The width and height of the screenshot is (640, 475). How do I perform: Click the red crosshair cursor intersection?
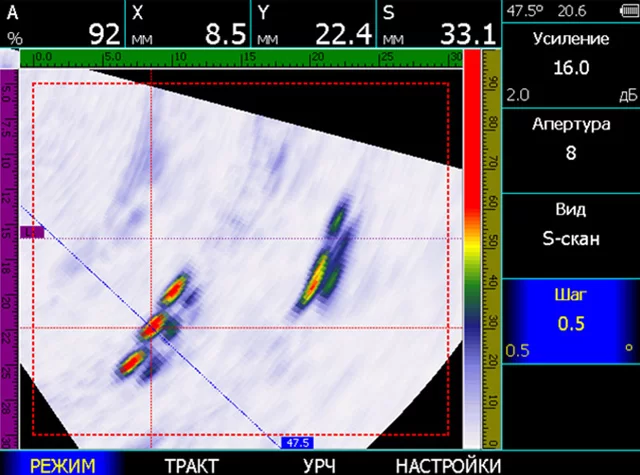[x=151, y=327]
